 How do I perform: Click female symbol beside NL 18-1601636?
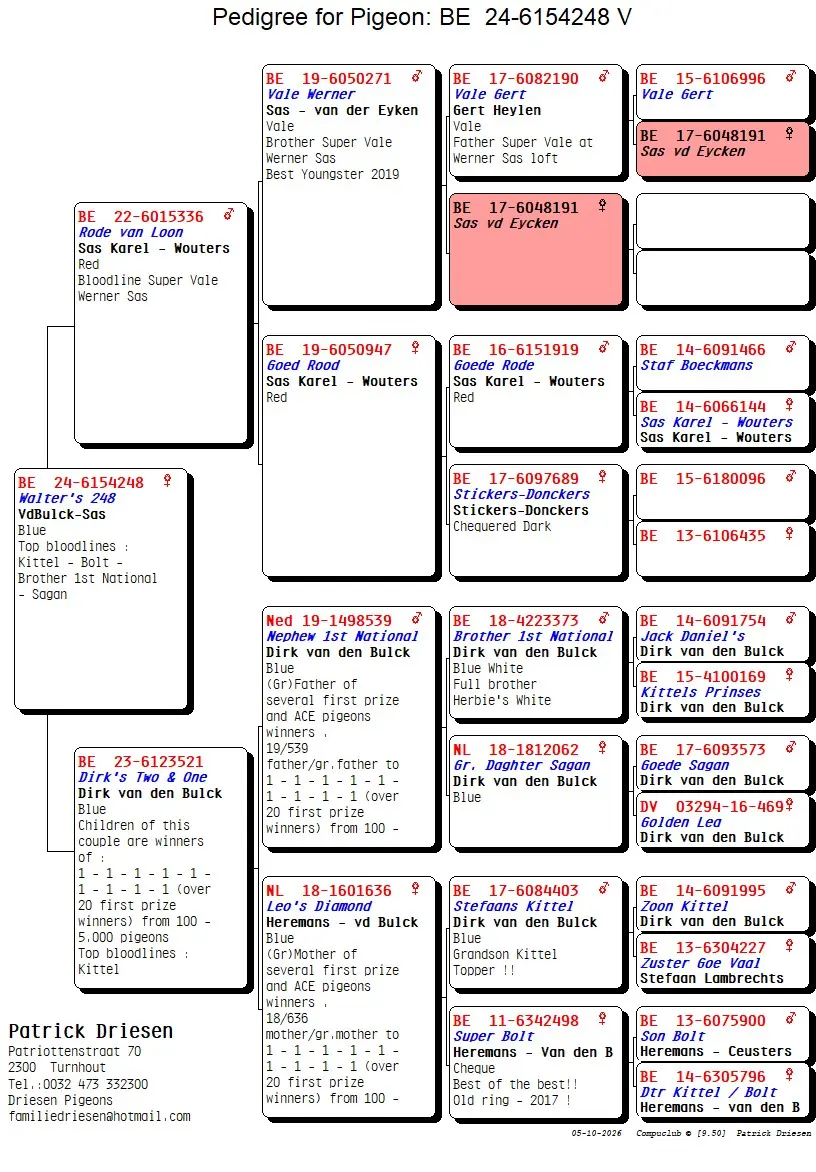pyautogui.click(x=415, y=889)
